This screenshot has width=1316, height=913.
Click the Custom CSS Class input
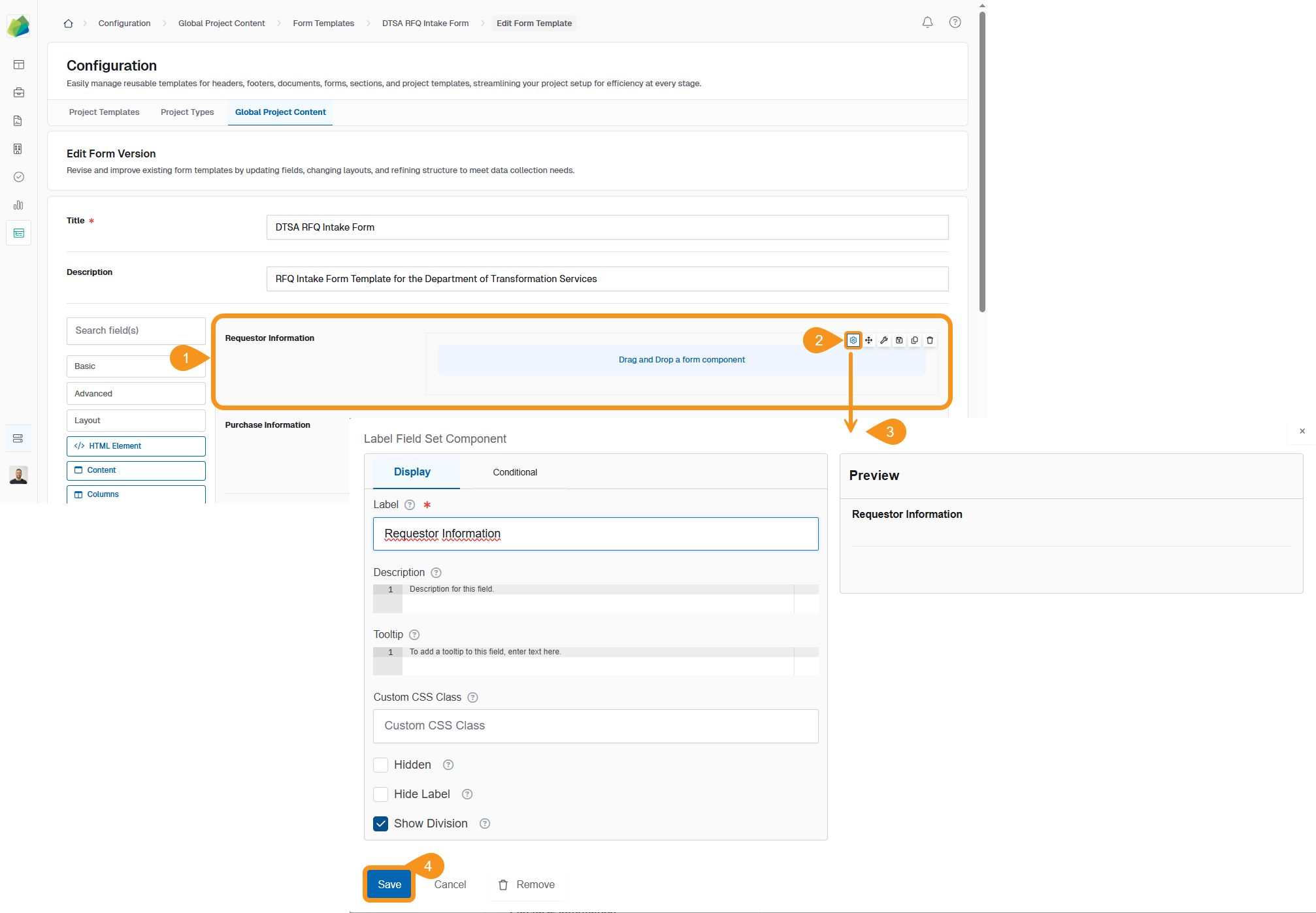click(595, 726)
